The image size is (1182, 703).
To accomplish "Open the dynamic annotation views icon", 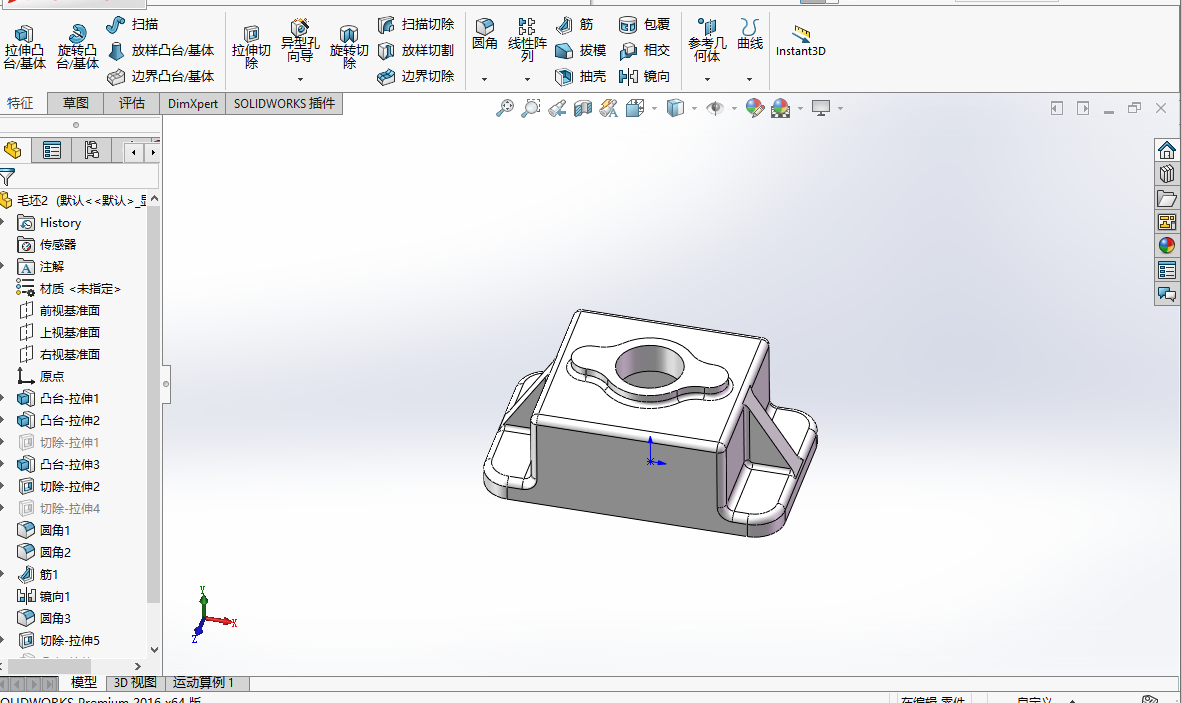I will click(x=608, y=109).
